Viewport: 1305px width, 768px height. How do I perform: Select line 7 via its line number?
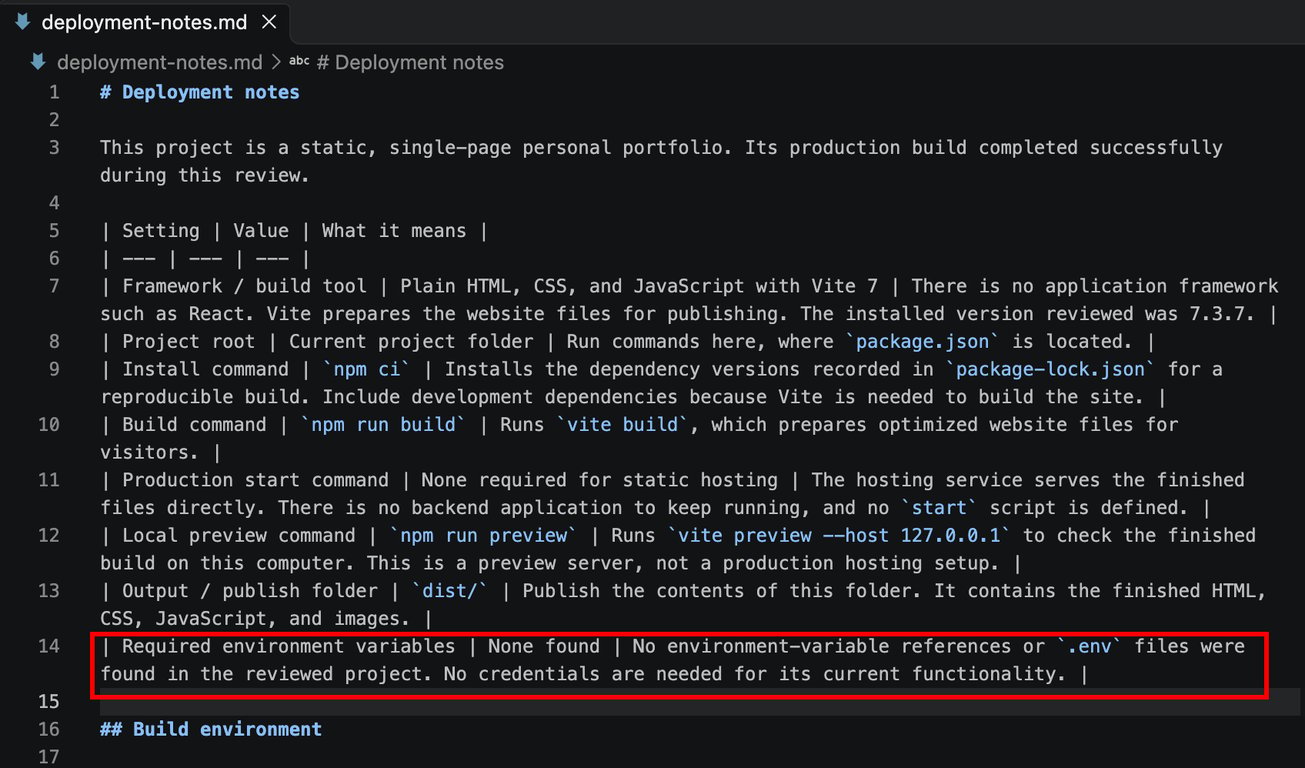click(54, 286)
